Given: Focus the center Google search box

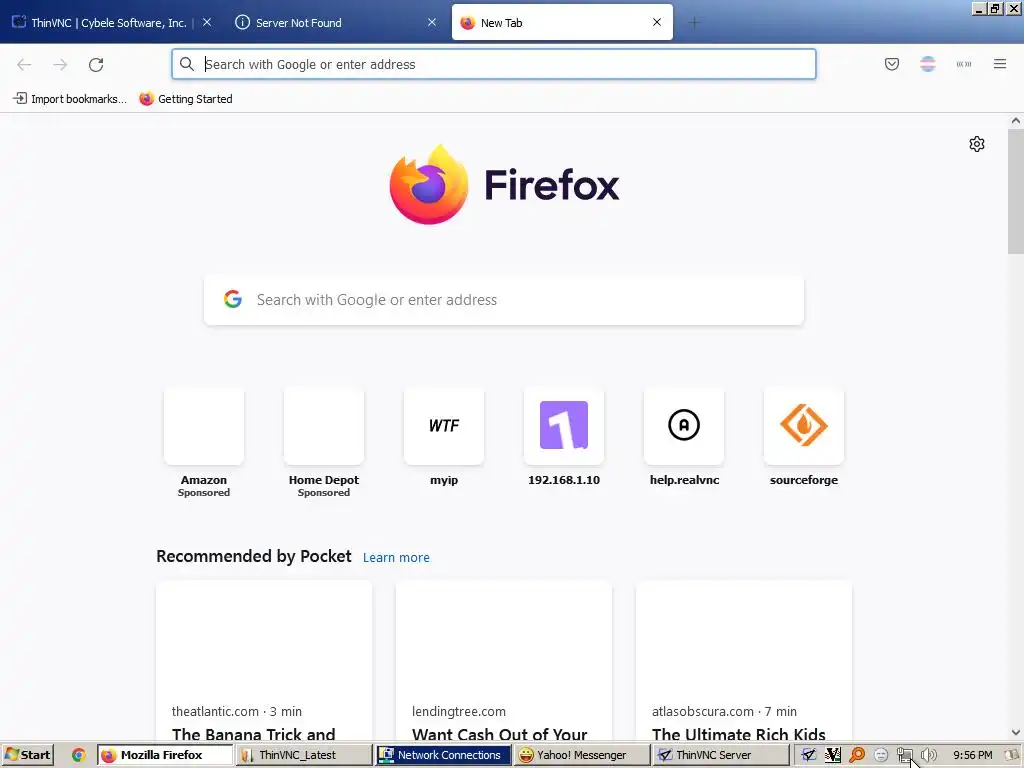Looking at the screenshot, I should [504, 300].
